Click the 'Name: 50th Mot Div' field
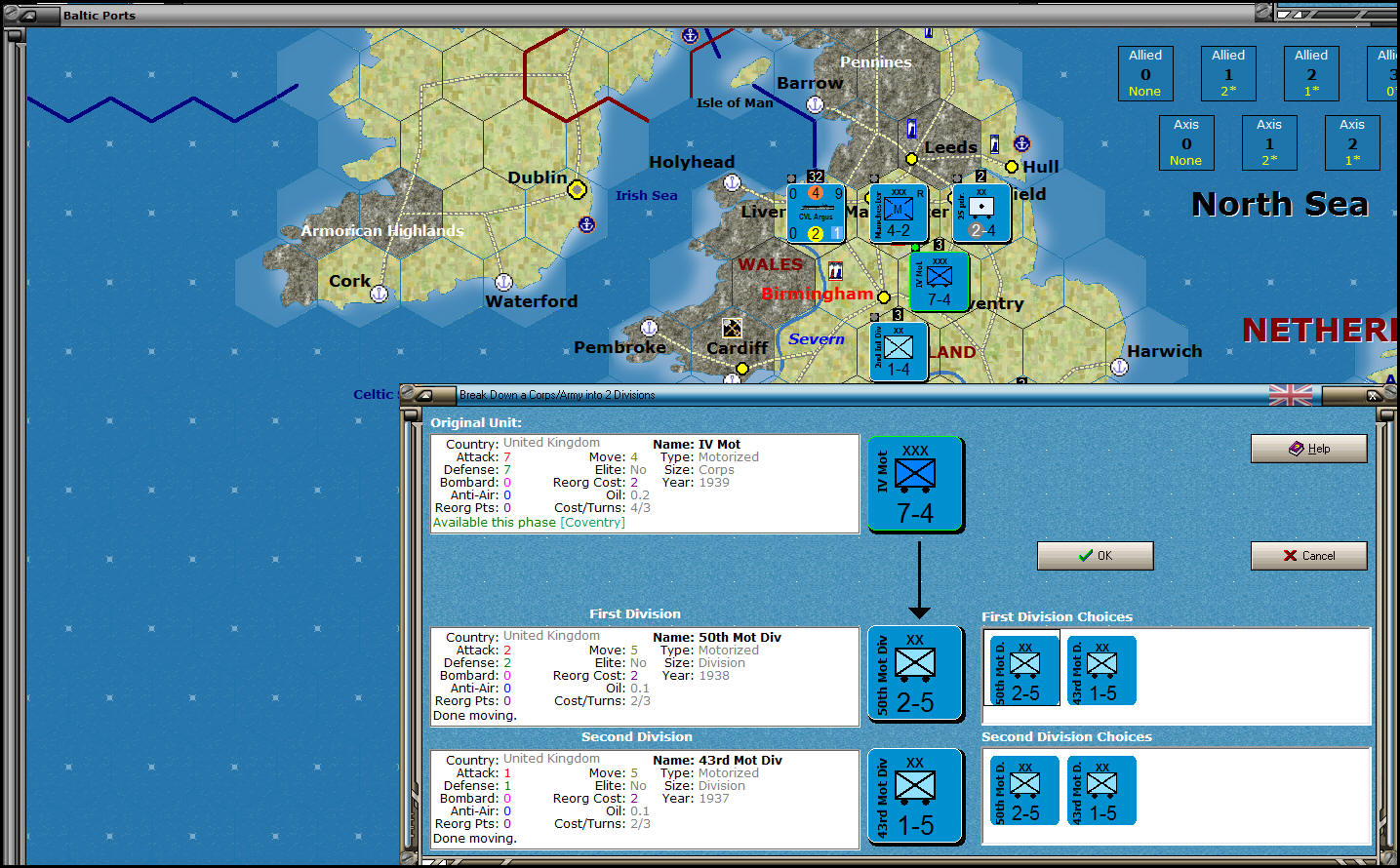This screenshot has width=1400, height=868. (x=717, y=638)
